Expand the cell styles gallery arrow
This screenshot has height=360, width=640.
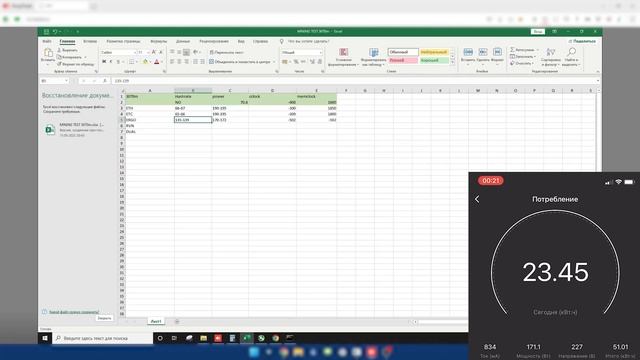pyautogui.click(x=452, y=62)
